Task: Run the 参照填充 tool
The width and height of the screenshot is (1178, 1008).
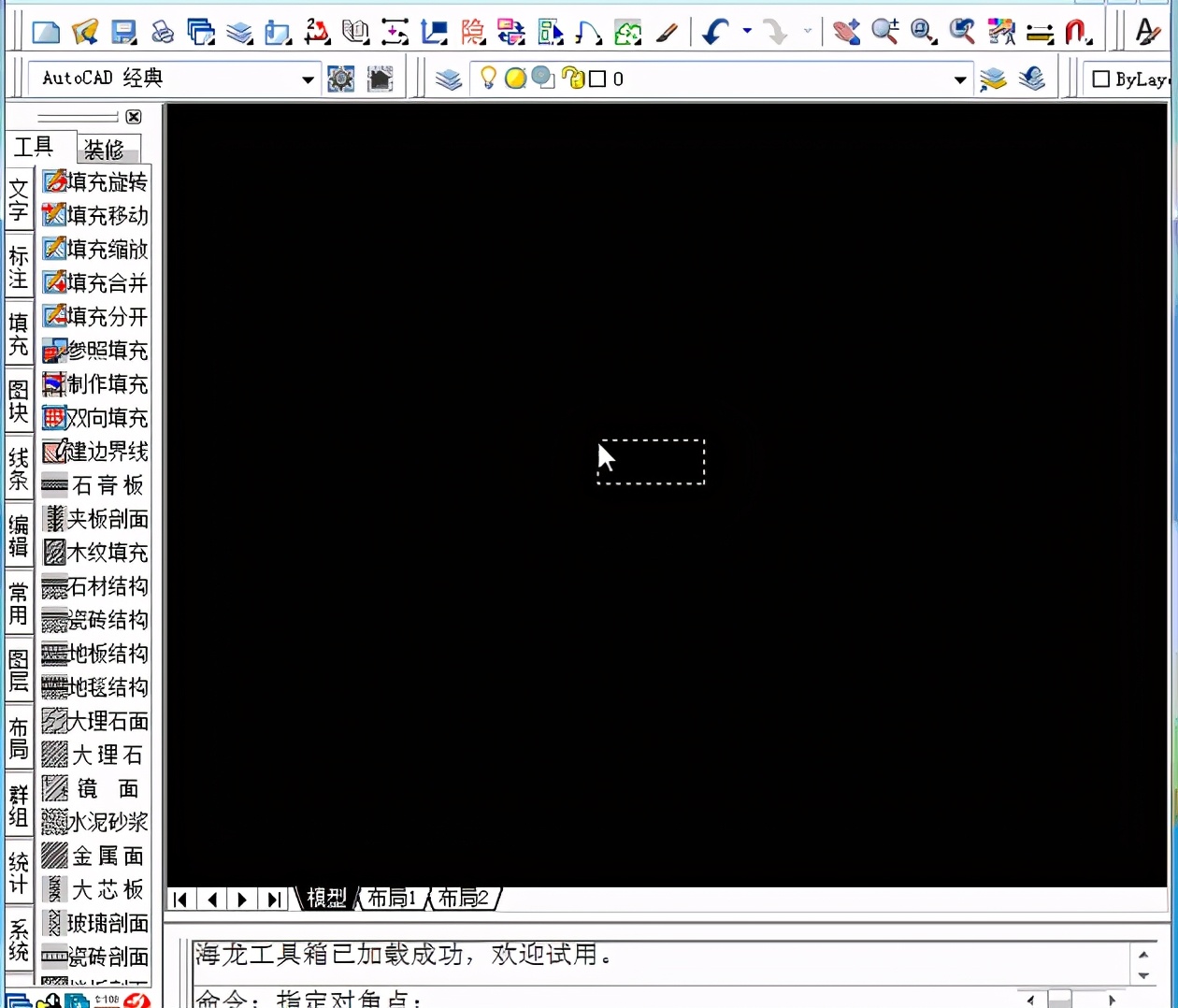Action: (95, 350)
